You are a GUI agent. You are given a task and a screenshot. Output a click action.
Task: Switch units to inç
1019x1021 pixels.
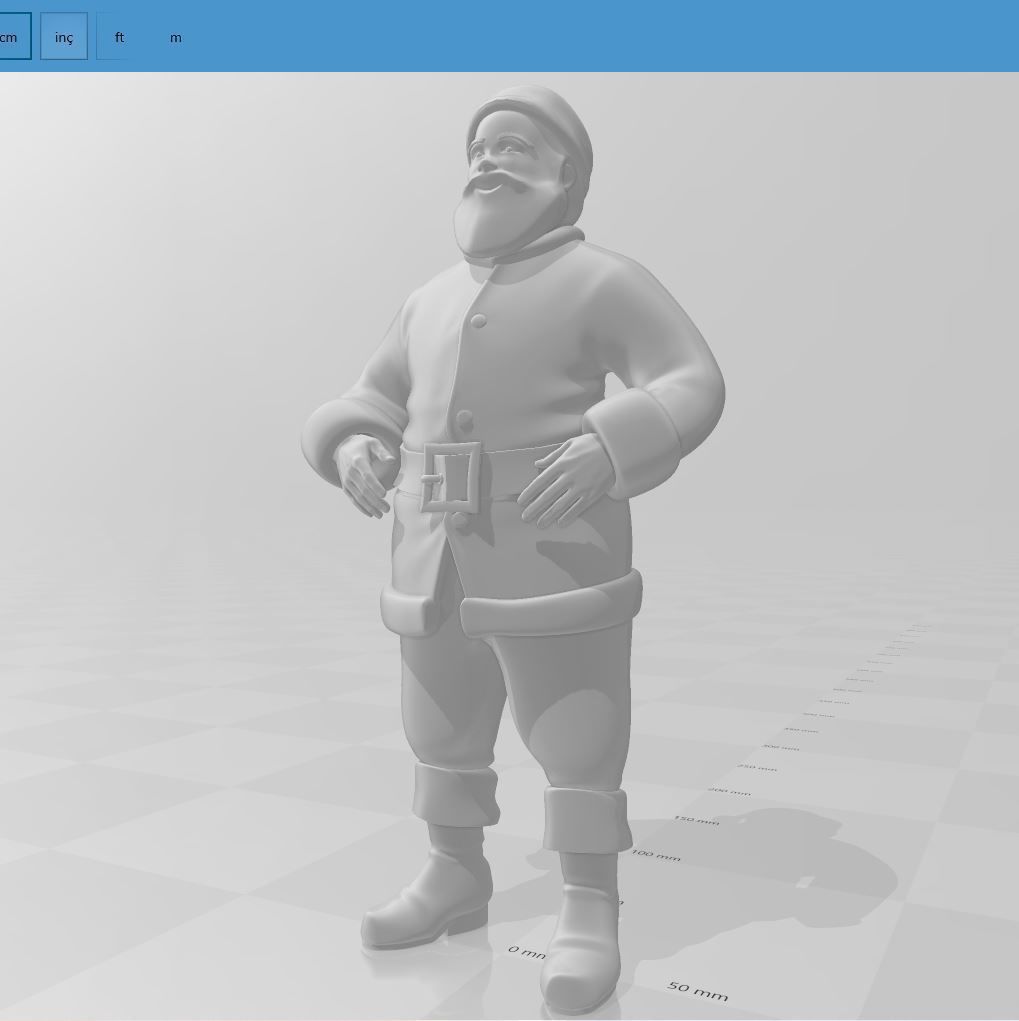pos(64,36)
